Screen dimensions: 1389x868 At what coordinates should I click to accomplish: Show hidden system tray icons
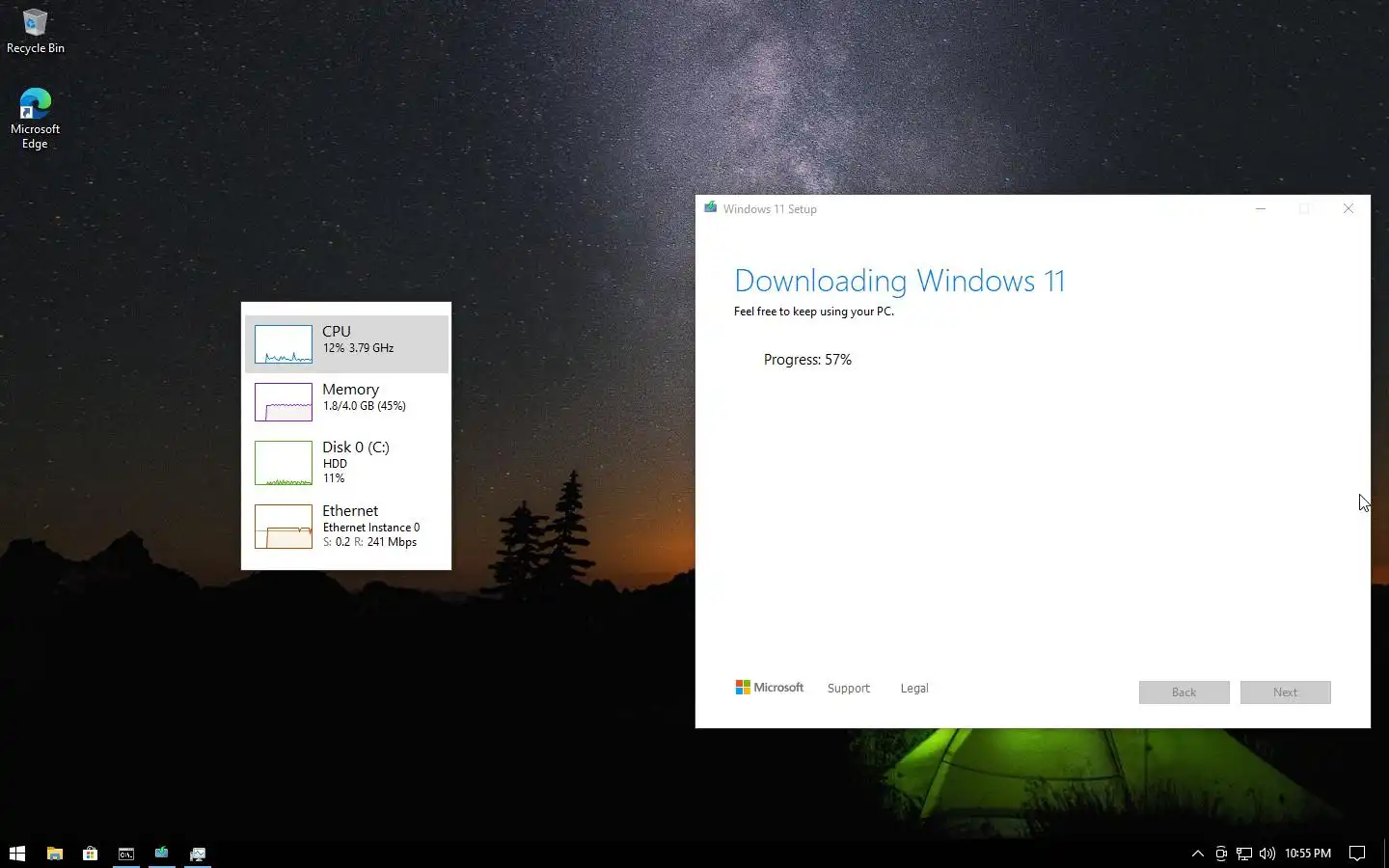pyautogui.click(x=1198, y=854)
